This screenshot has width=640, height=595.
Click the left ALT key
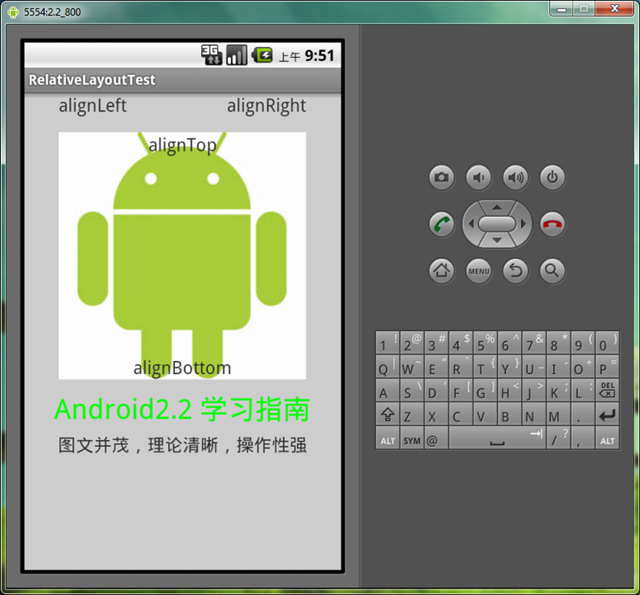(x=387, y=438)
